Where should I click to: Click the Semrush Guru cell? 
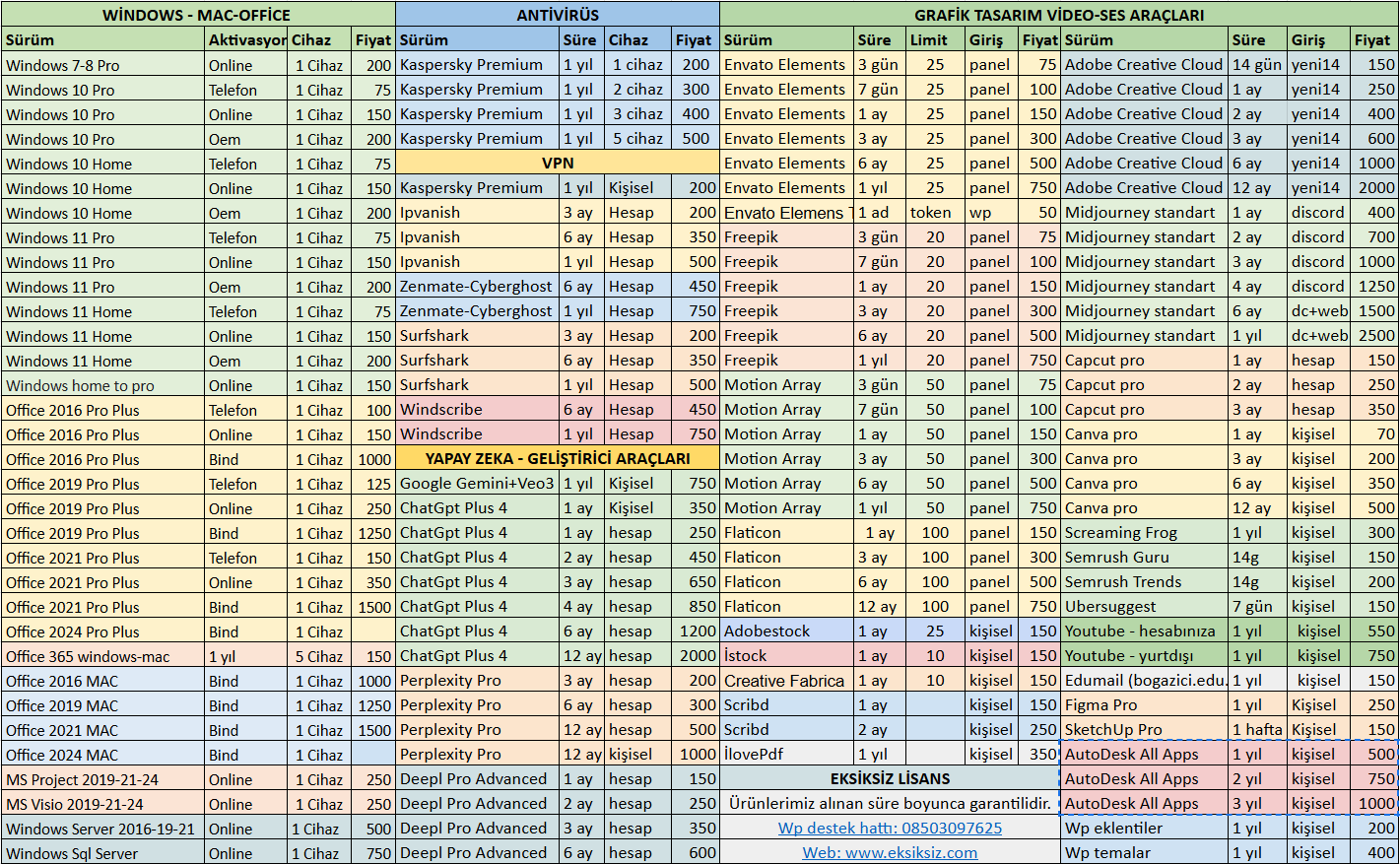click(1145, 557)
